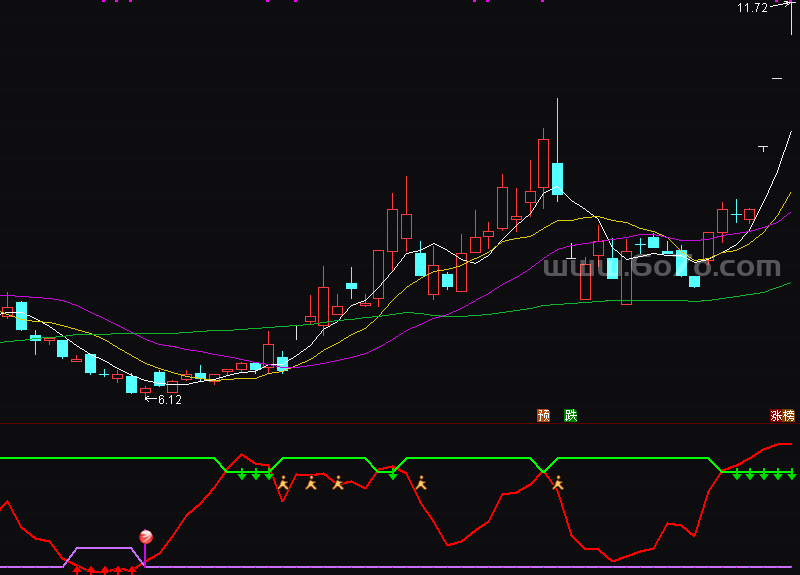The image size is (800, 575).
Task: Click the 6.12 low price label
Action: click(169, 399)
